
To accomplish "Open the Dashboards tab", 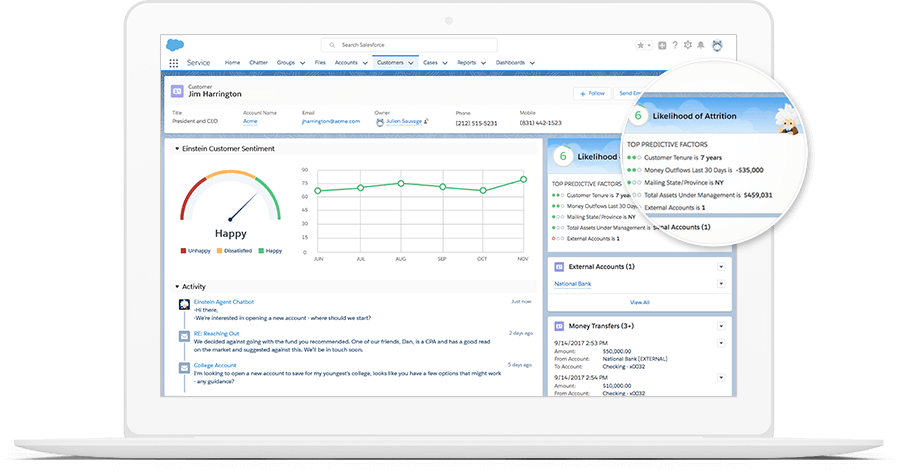I will point(510,63).
